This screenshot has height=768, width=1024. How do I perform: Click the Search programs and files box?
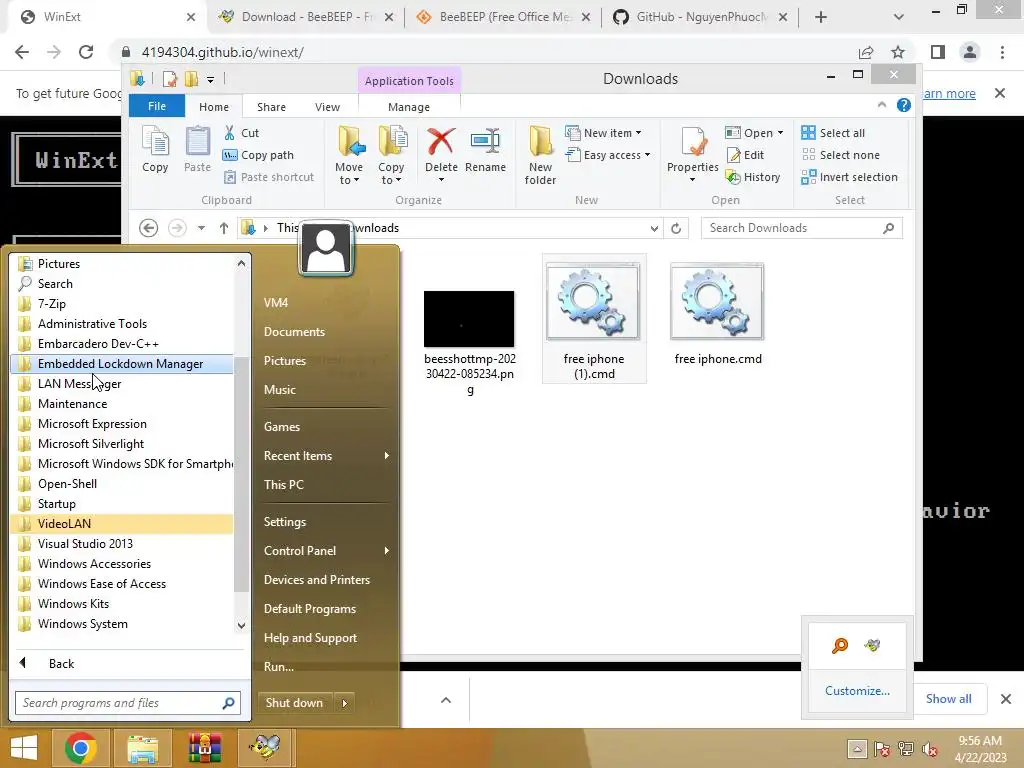pyautogui.click(x=128, y=703)
